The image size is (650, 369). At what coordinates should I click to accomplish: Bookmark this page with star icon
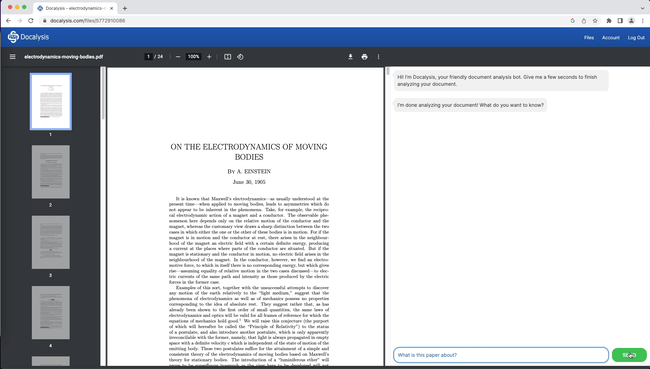pos(595,20)
